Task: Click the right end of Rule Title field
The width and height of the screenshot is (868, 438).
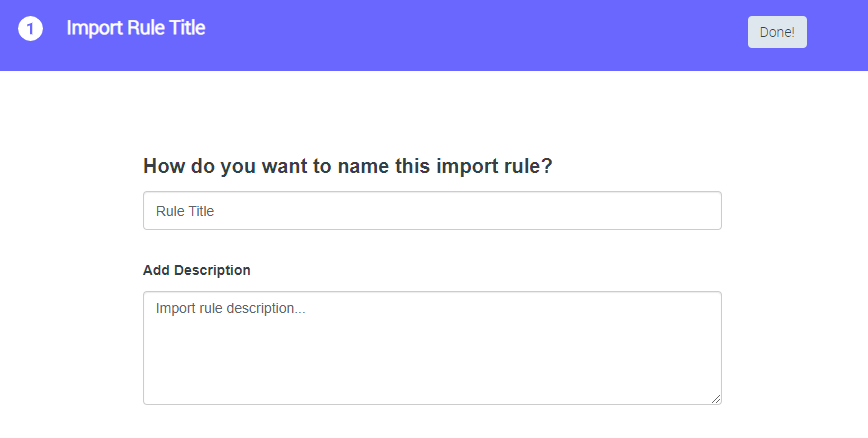Action: pyautogui.click(x=700, y=211)
